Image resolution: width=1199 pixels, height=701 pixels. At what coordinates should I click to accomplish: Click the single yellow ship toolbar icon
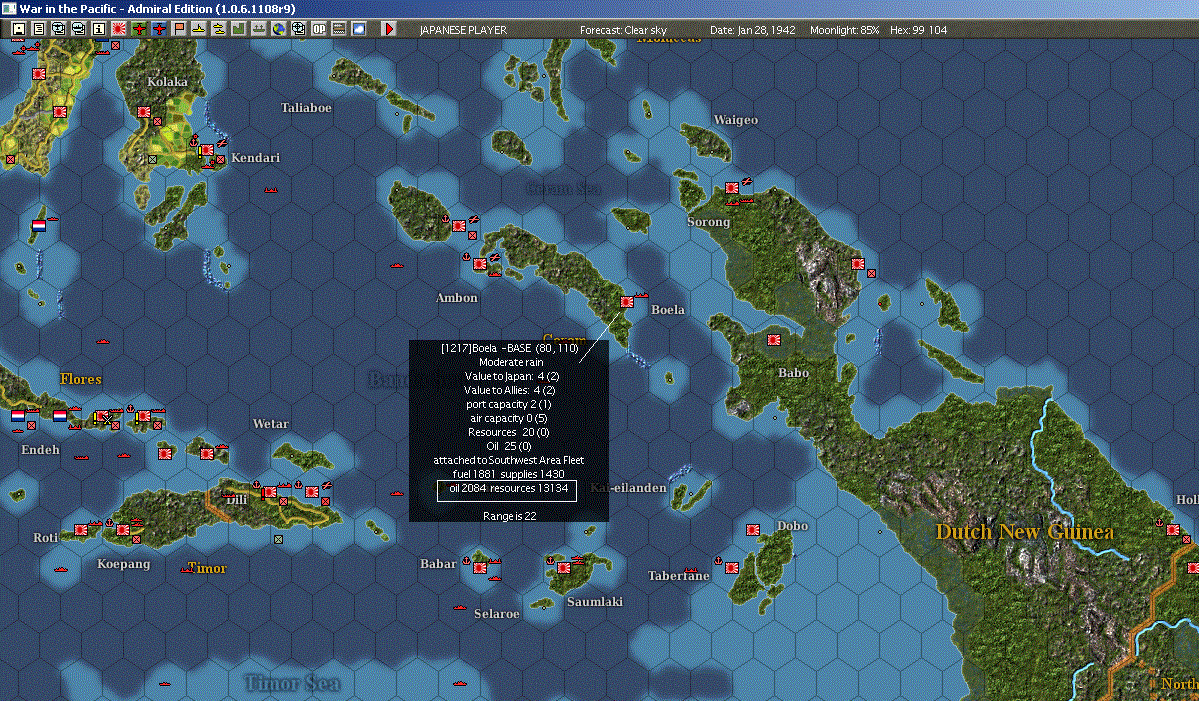[199, 29]
